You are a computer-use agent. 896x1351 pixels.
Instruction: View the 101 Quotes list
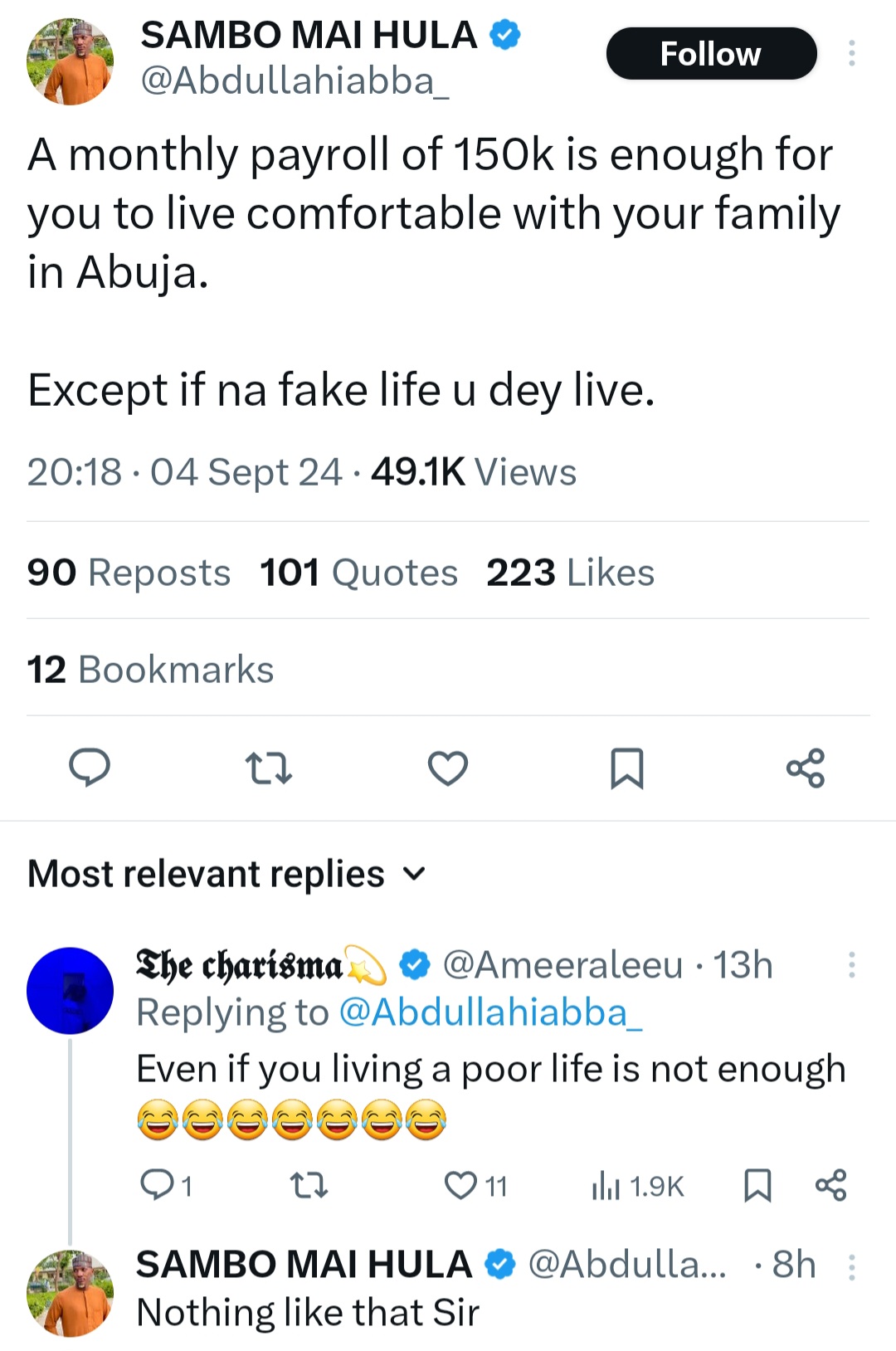358,573
